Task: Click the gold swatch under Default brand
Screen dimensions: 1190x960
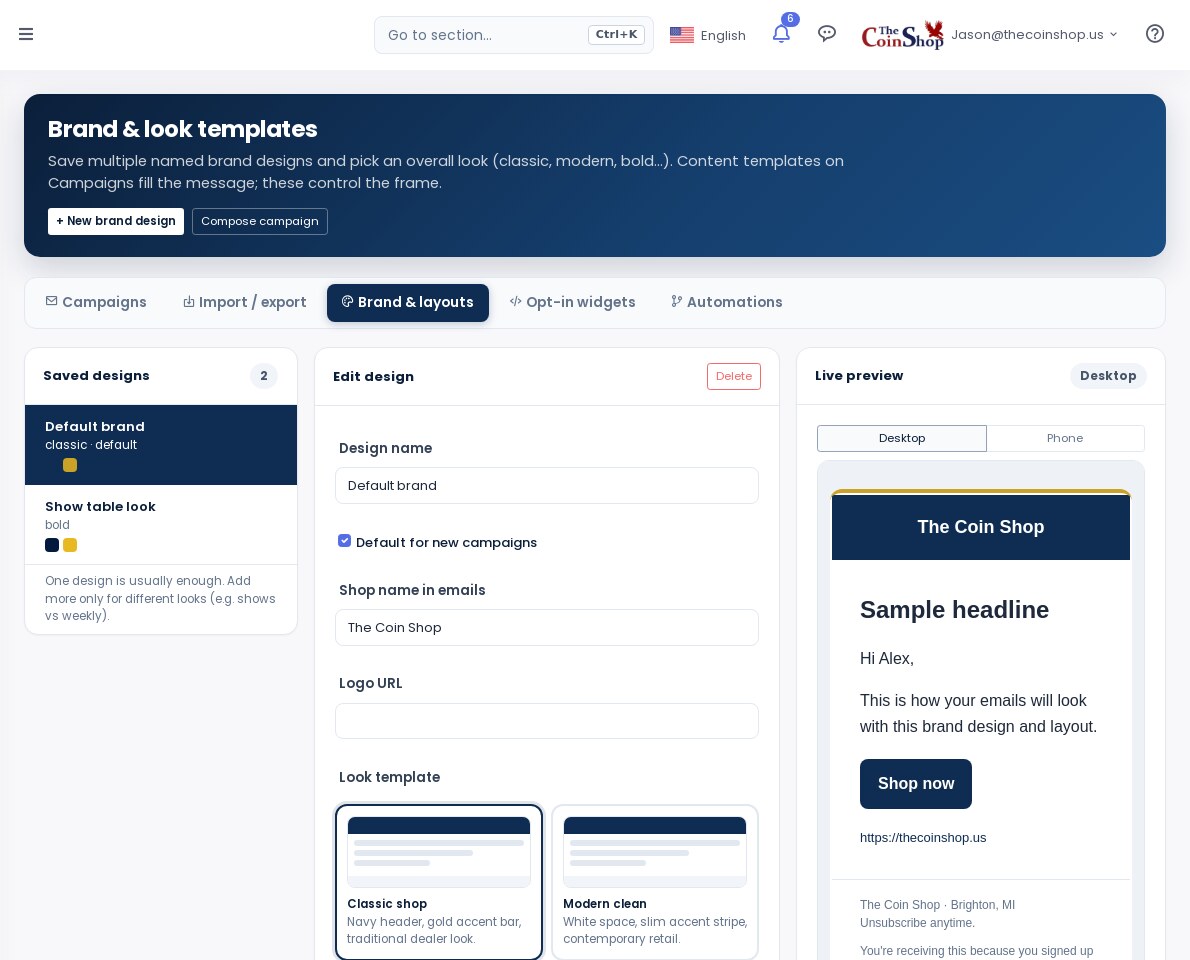Action: (70, 465)
